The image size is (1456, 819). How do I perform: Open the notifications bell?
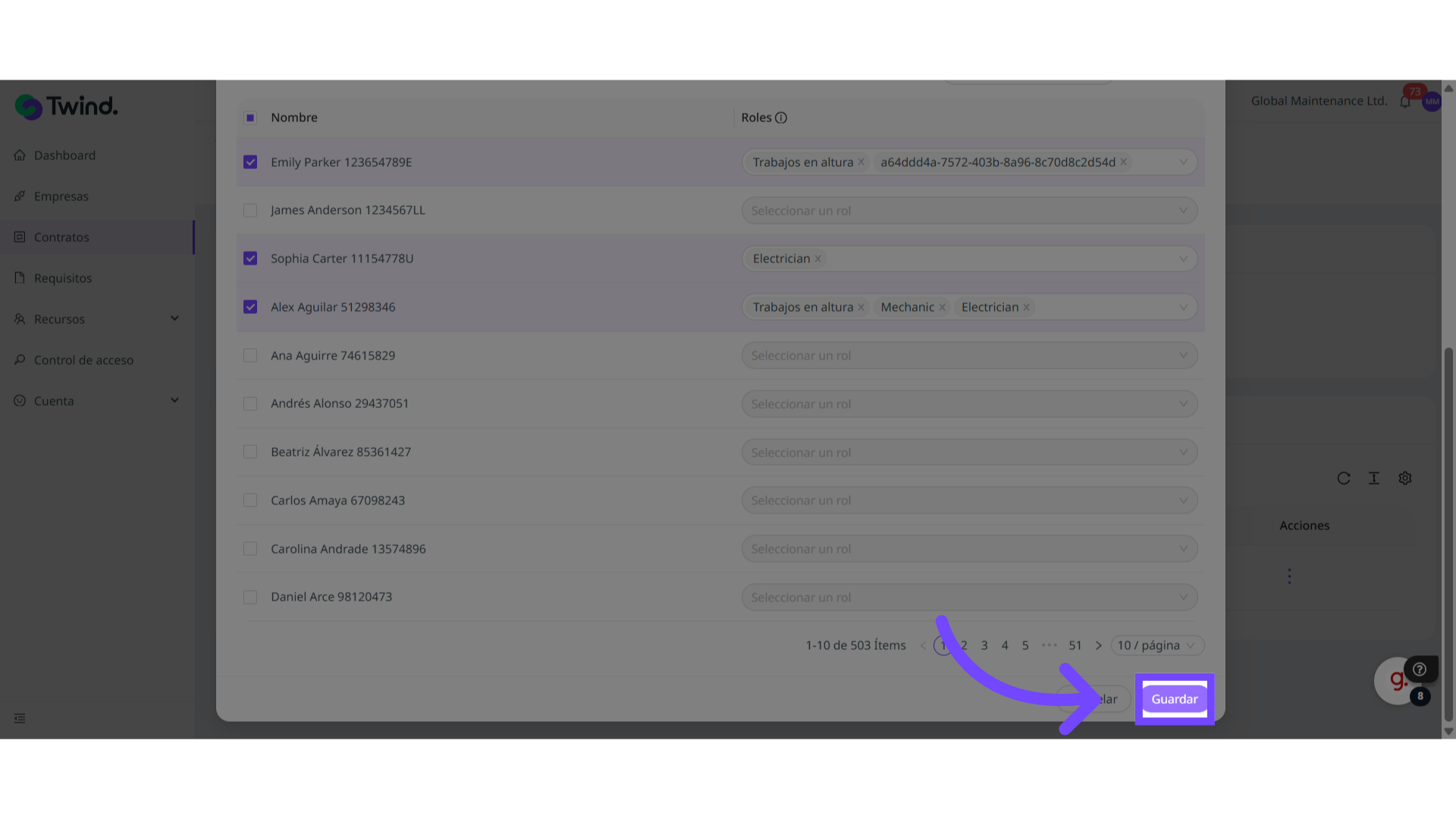click(x=1405, y=102)
